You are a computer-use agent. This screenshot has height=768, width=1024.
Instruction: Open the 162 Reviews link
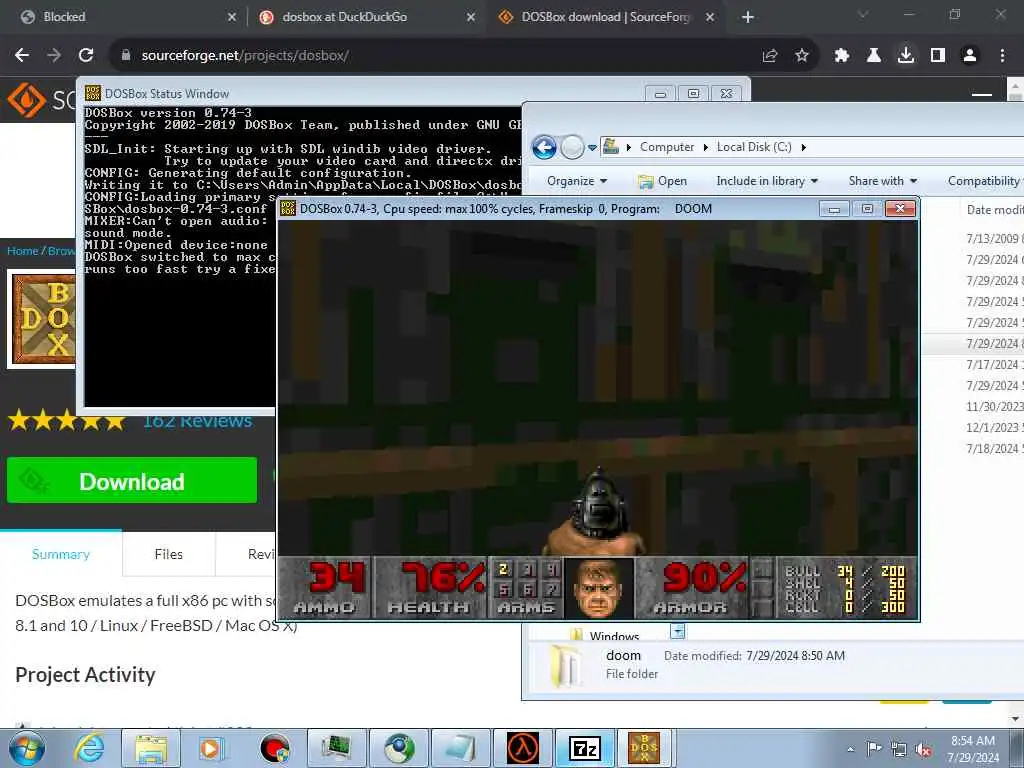coord(197,421)
